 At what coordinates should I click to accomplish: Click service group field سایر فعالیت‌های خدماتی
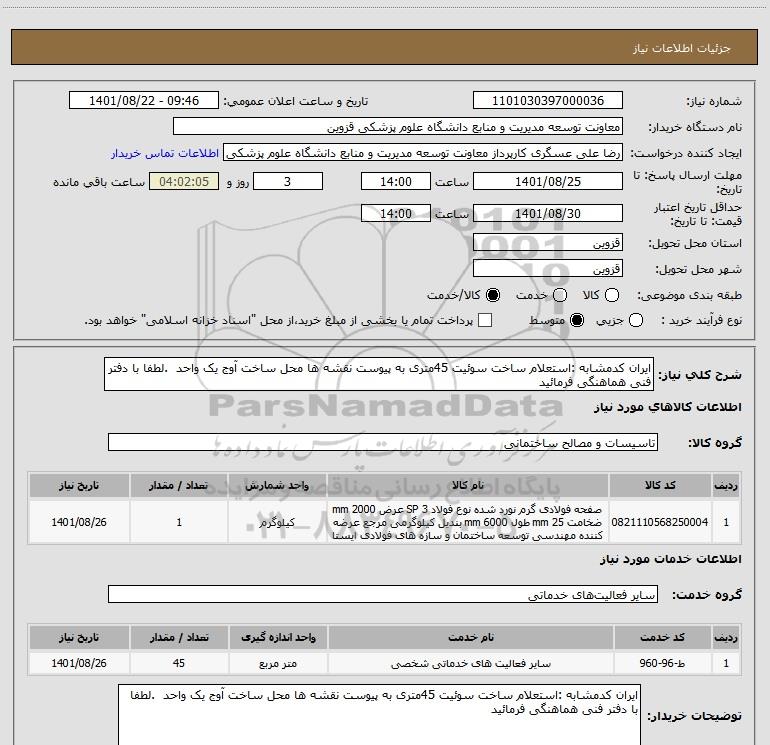(383, 595)
